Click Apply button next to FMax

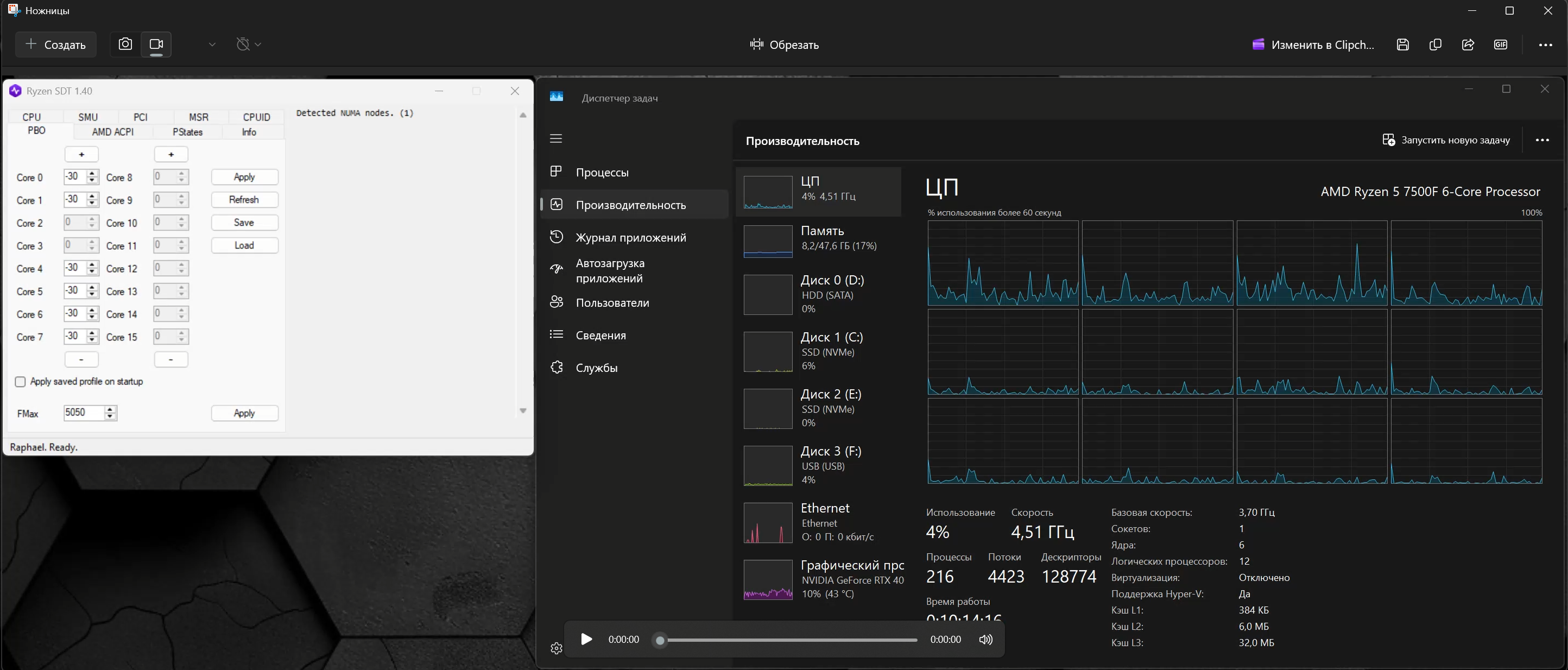click(245, 413)
